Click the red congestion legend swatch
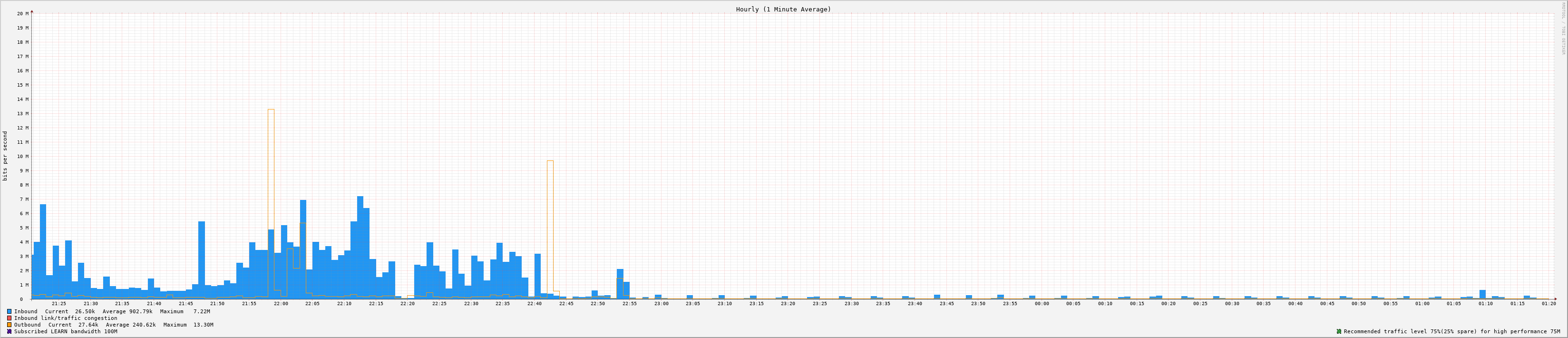 click(x=10, y=318)
